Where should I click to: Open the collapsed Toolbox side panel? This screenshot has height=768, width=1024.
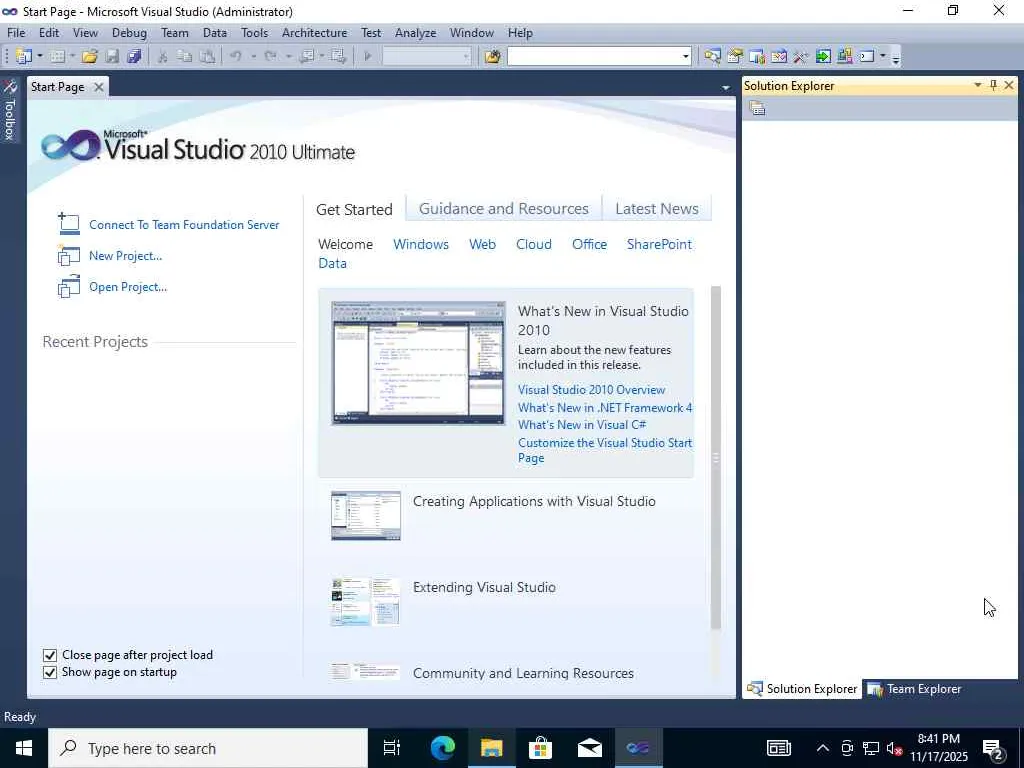(x=9, y=111)
